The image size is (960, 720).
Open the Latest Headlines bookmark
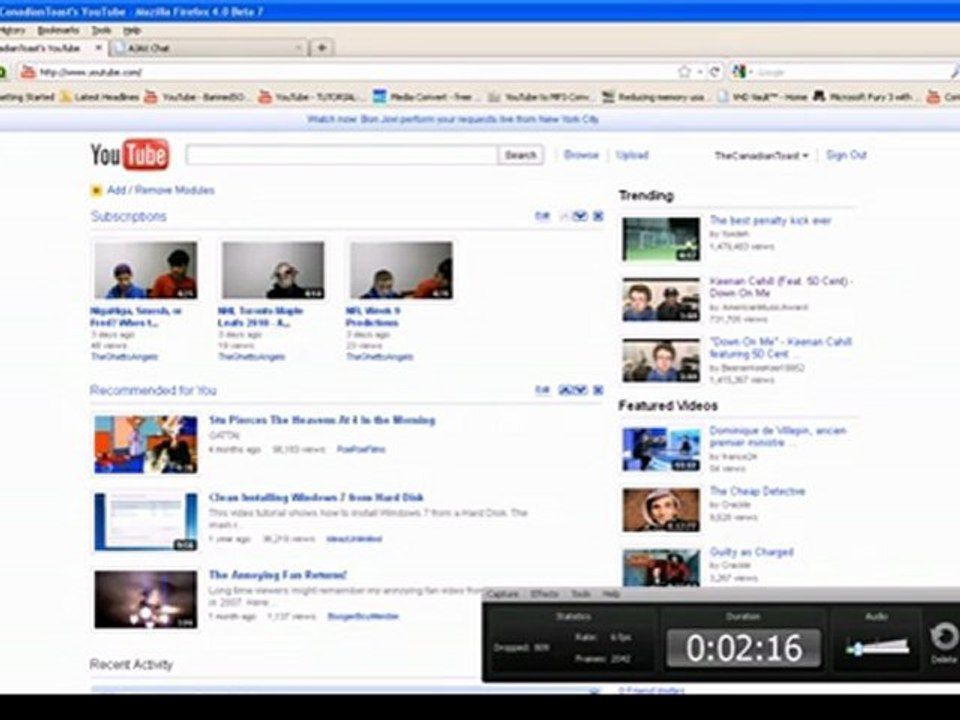[100, 97]
